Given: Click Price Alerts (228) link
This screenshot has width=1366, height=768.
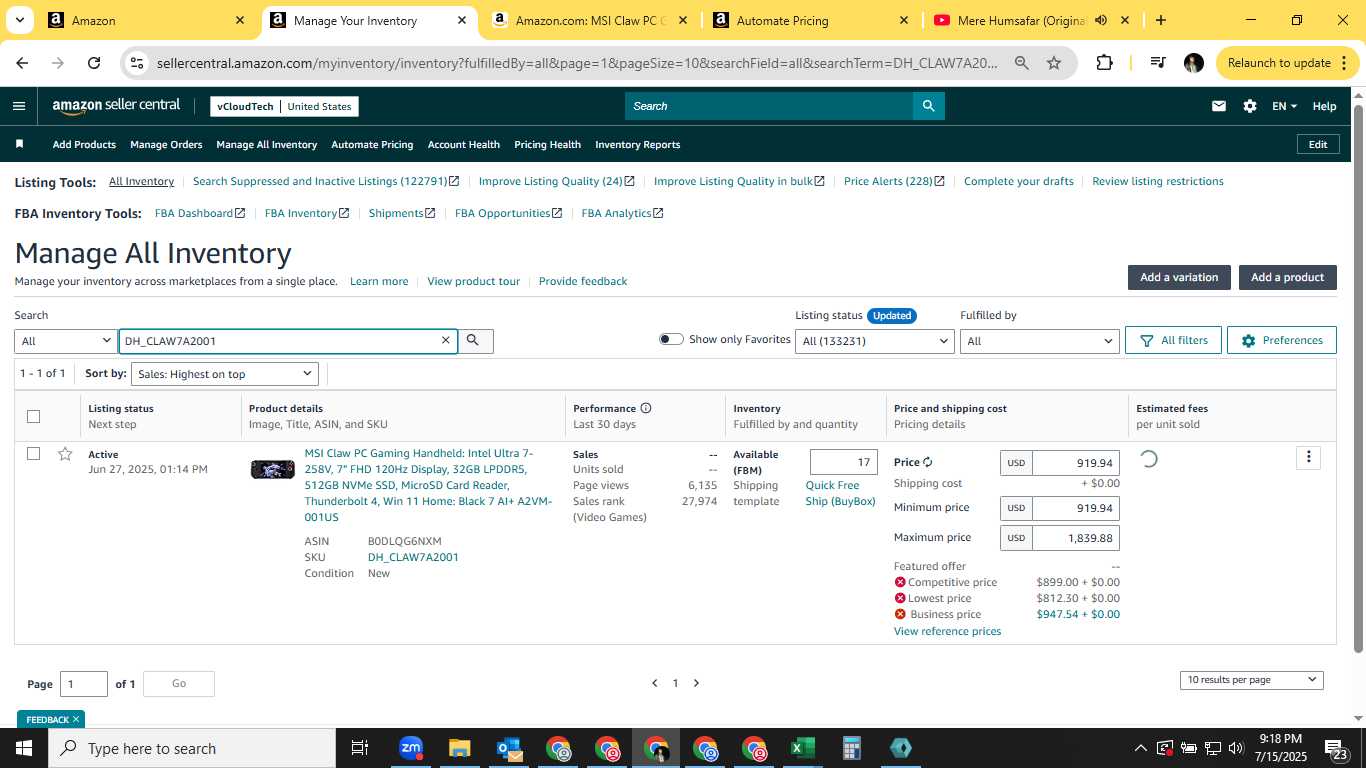Looking at the screenshot, I should pos(894,181).
